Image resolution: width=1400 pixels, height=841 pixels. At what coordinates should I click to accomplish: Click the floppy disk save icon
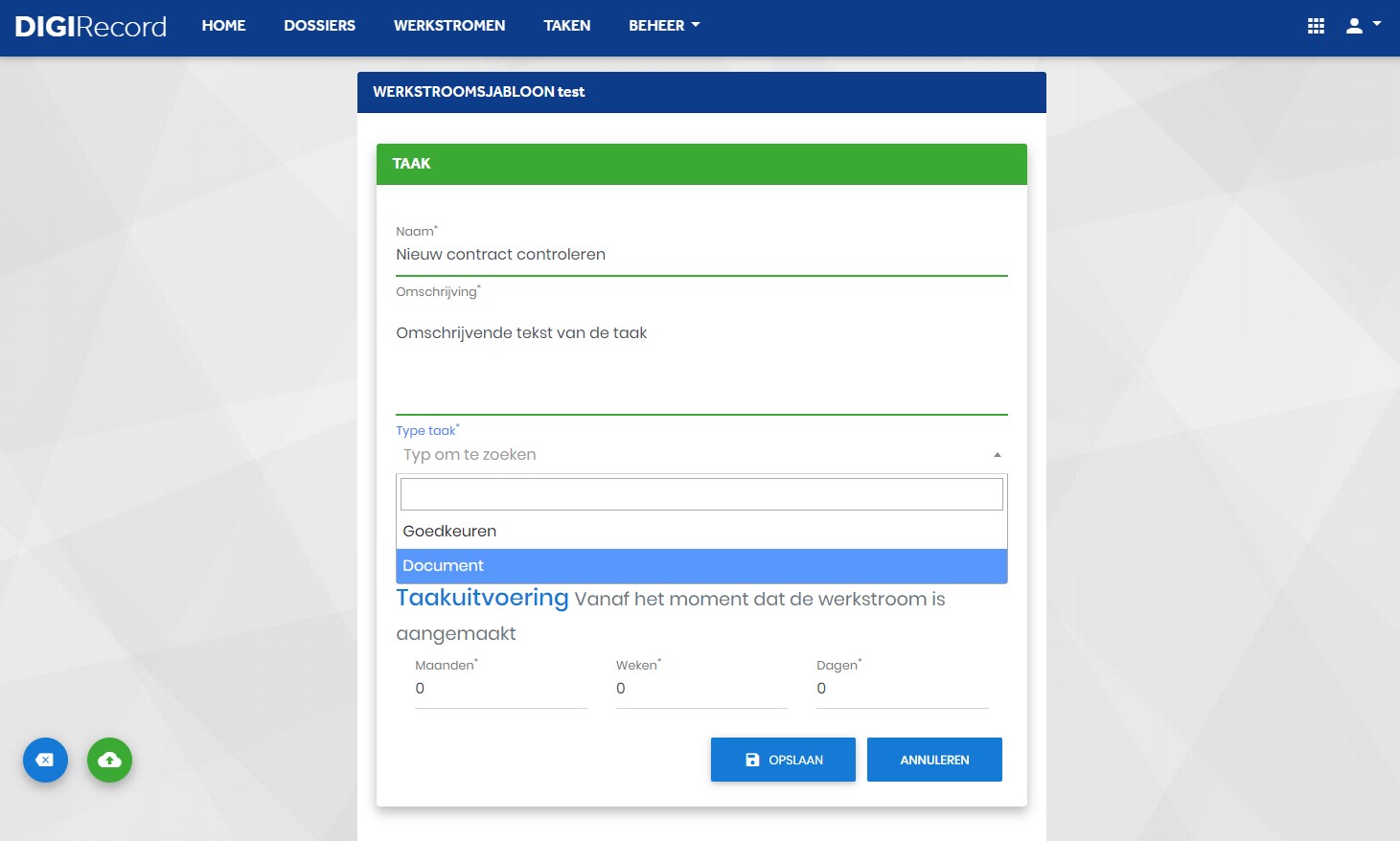point(752,760)
